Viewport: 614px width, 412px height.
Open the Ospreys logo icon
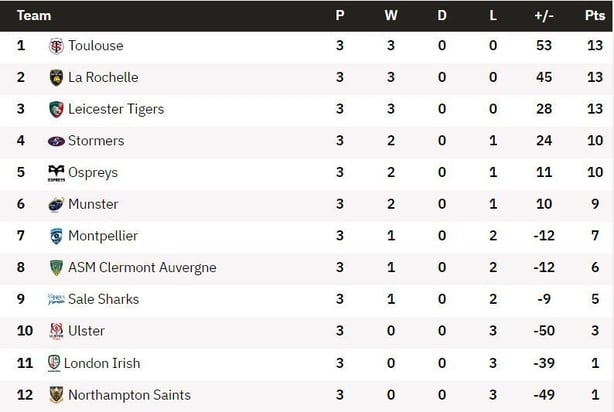pyautogui.click(x=56, y=173)
